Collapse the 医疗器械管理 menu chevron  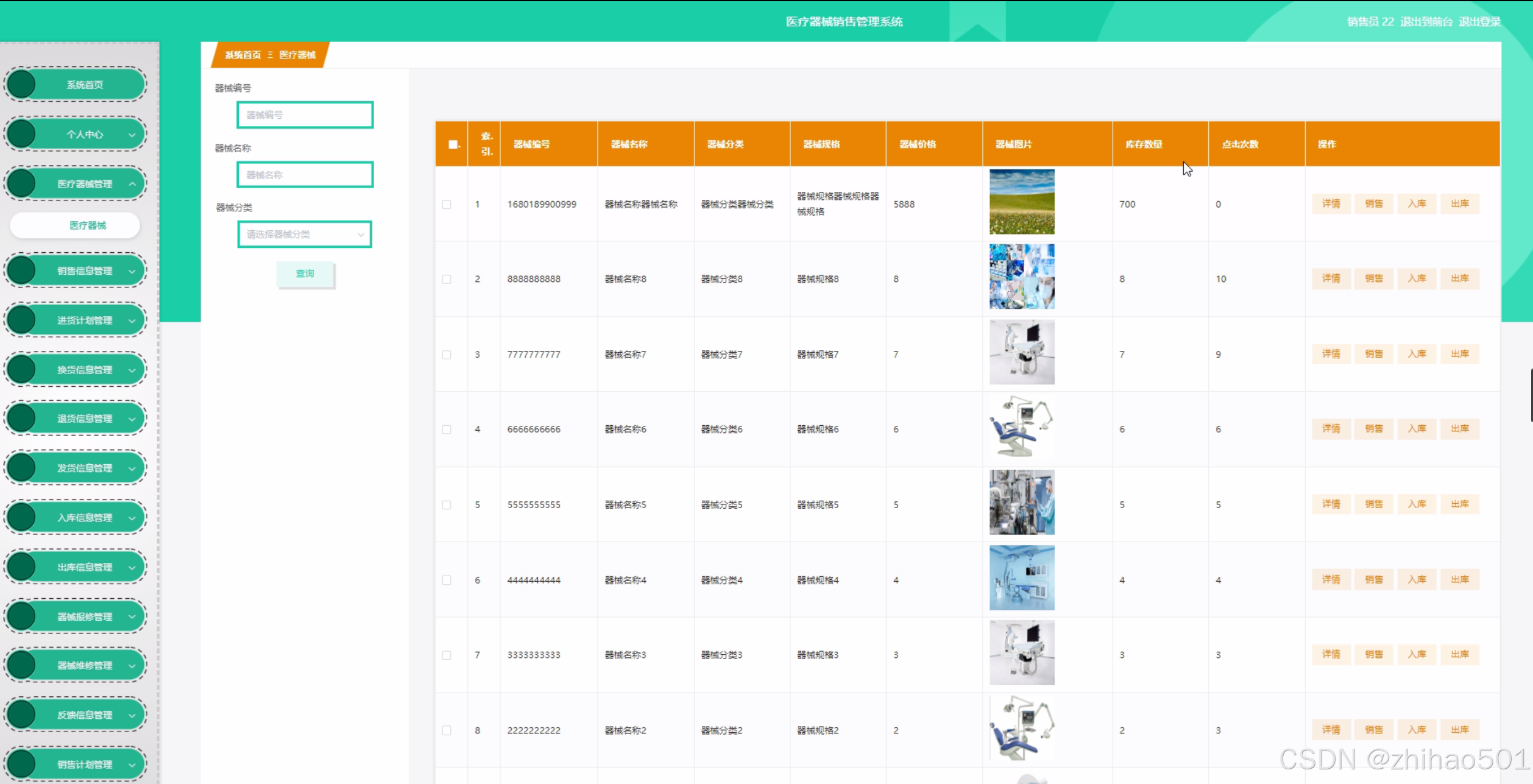point(132,184)
